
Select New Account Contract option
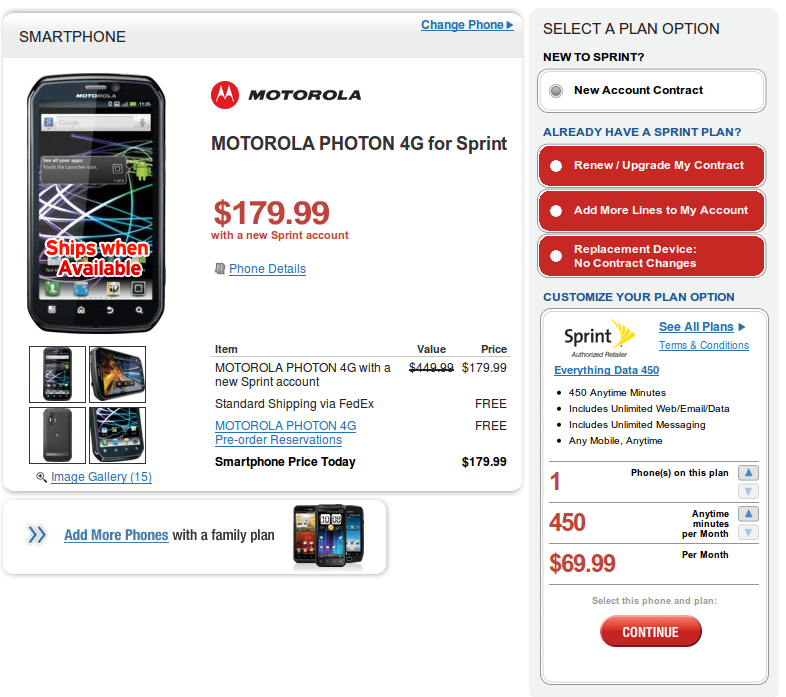557,91
